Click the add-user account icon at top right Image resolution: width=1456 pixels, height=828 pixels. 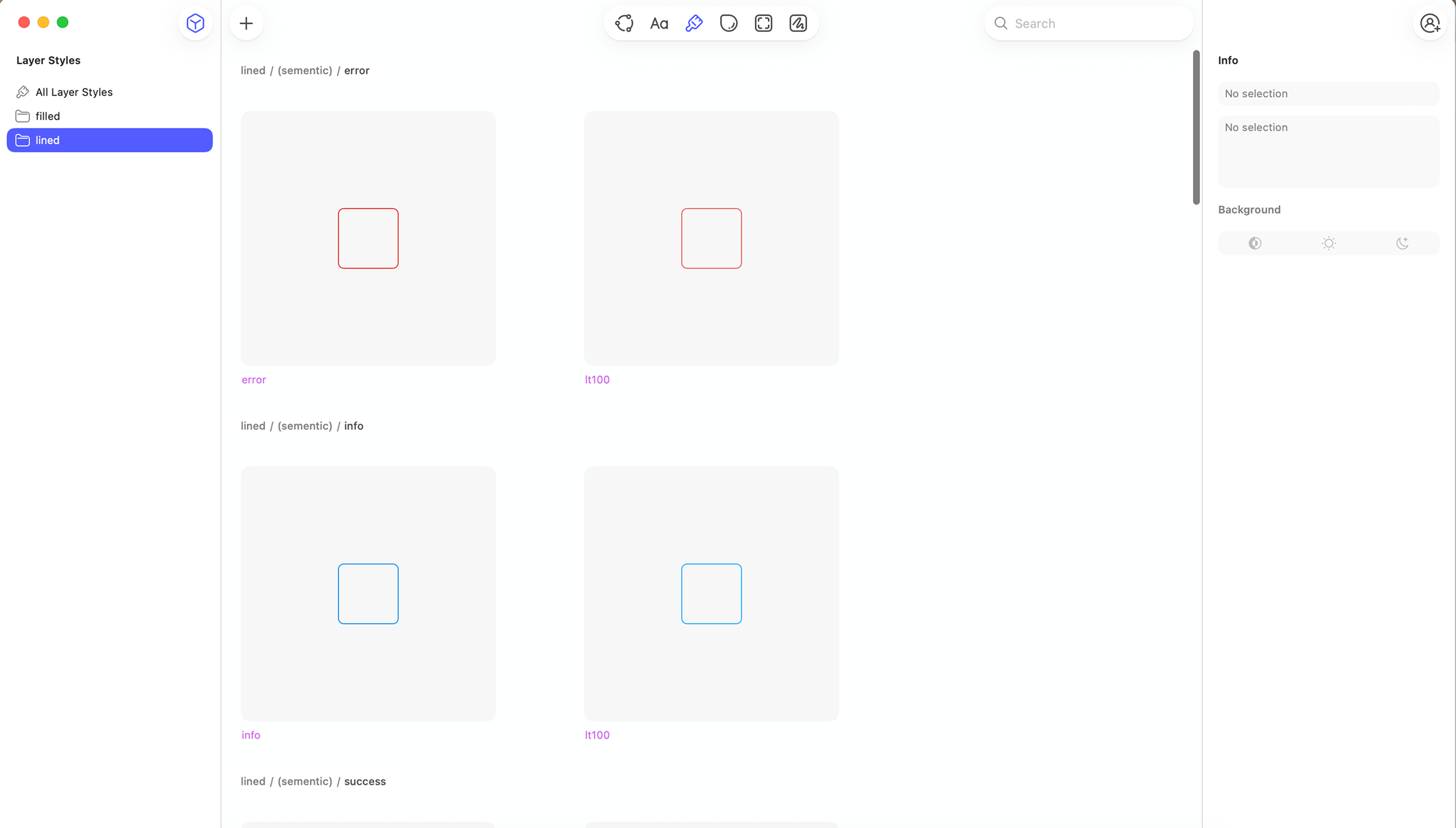pos(1430,24)
